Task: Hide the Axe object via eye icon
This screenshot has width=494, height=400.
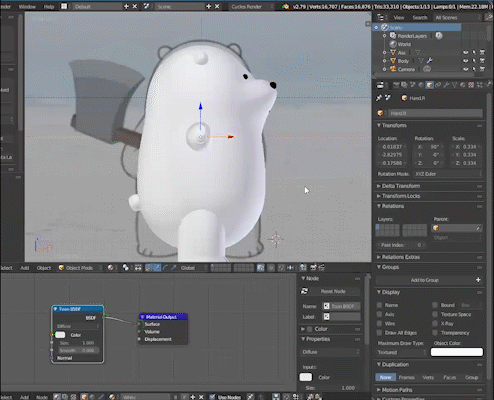Action: 466,52
